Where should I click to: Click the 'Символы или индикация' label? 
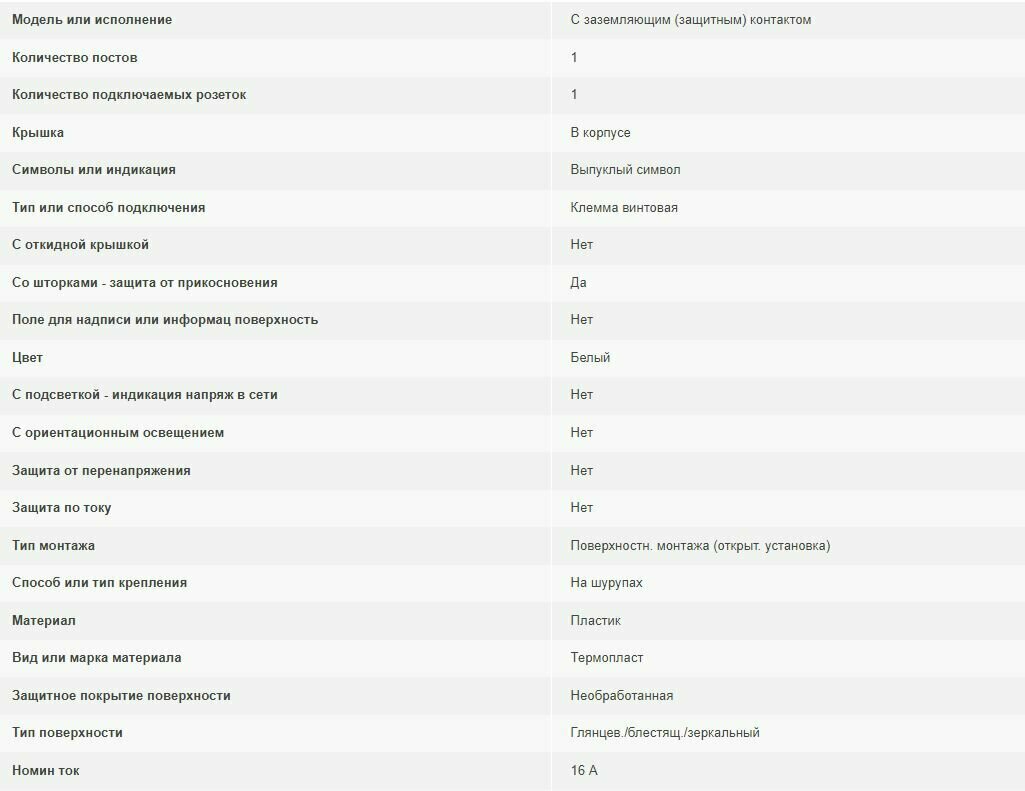point(93,170)
